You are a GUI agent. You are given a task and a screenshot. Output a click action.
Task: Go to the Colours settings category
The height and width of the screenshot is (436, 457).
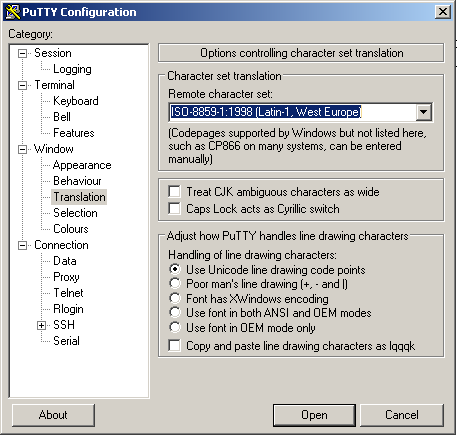(71, 229)
